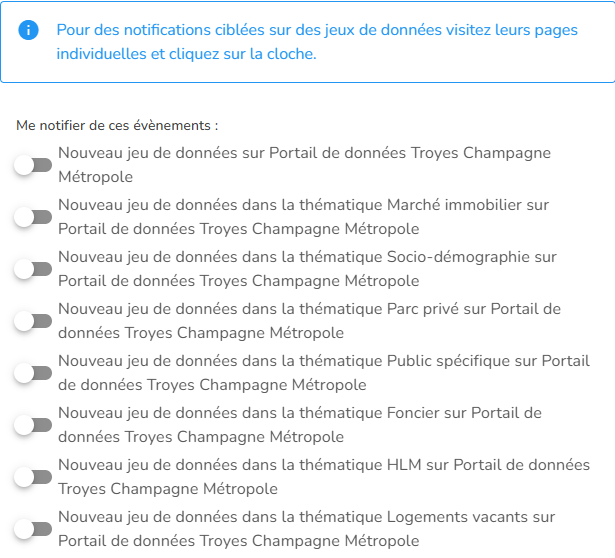
Task: Click 'Pour des notifications ciblées' info line
Action: point(317,30)
